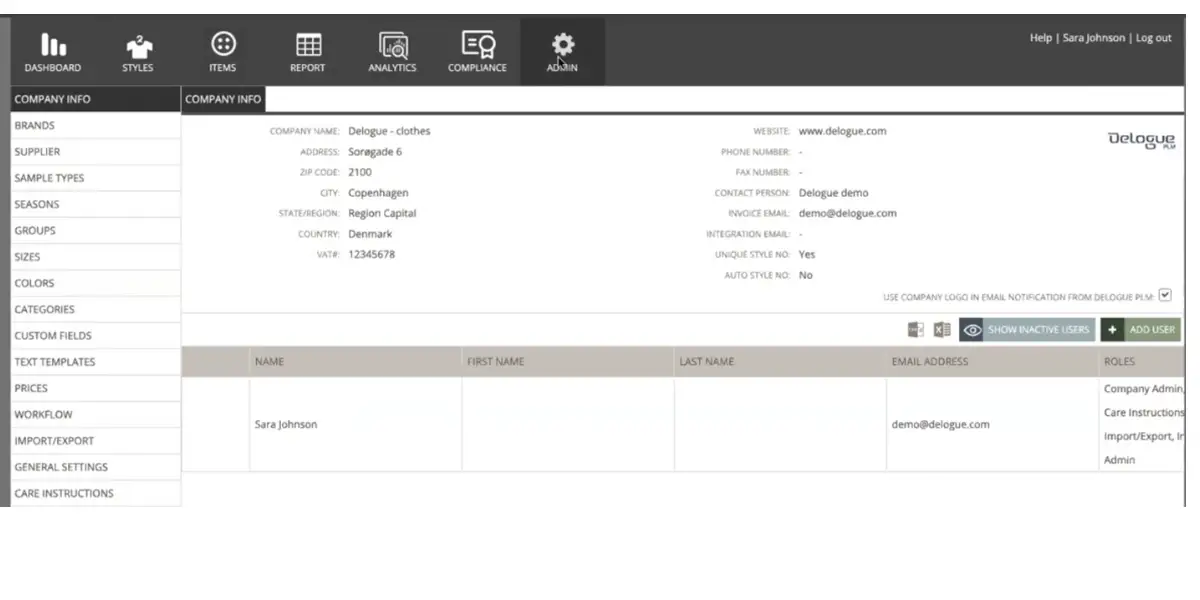Export users with the Excel icon
The width and height of the screenshot is (1200, 600).
pos(941,330)
